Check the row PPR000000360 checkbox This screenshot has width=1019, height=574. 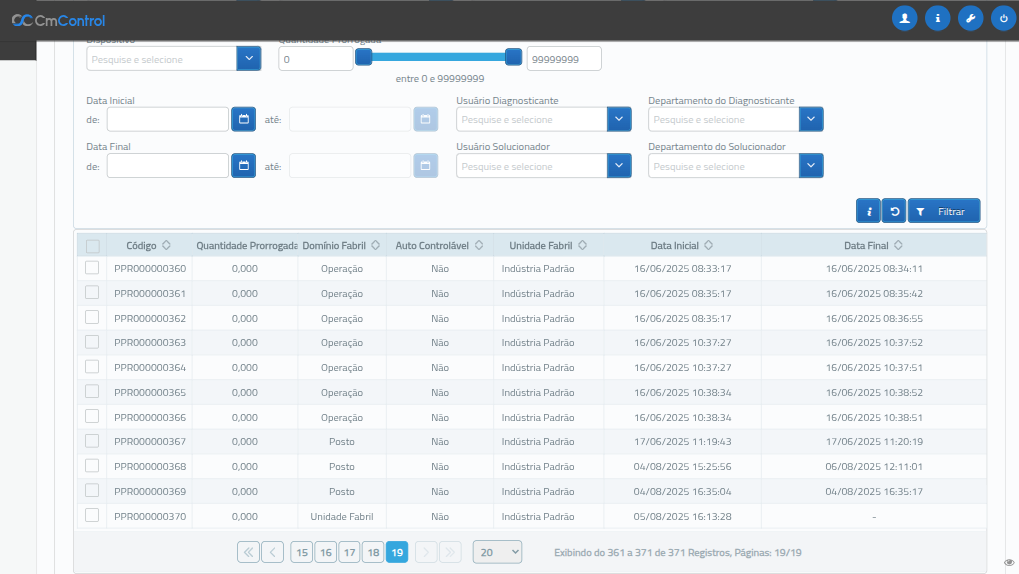point(92,268)
